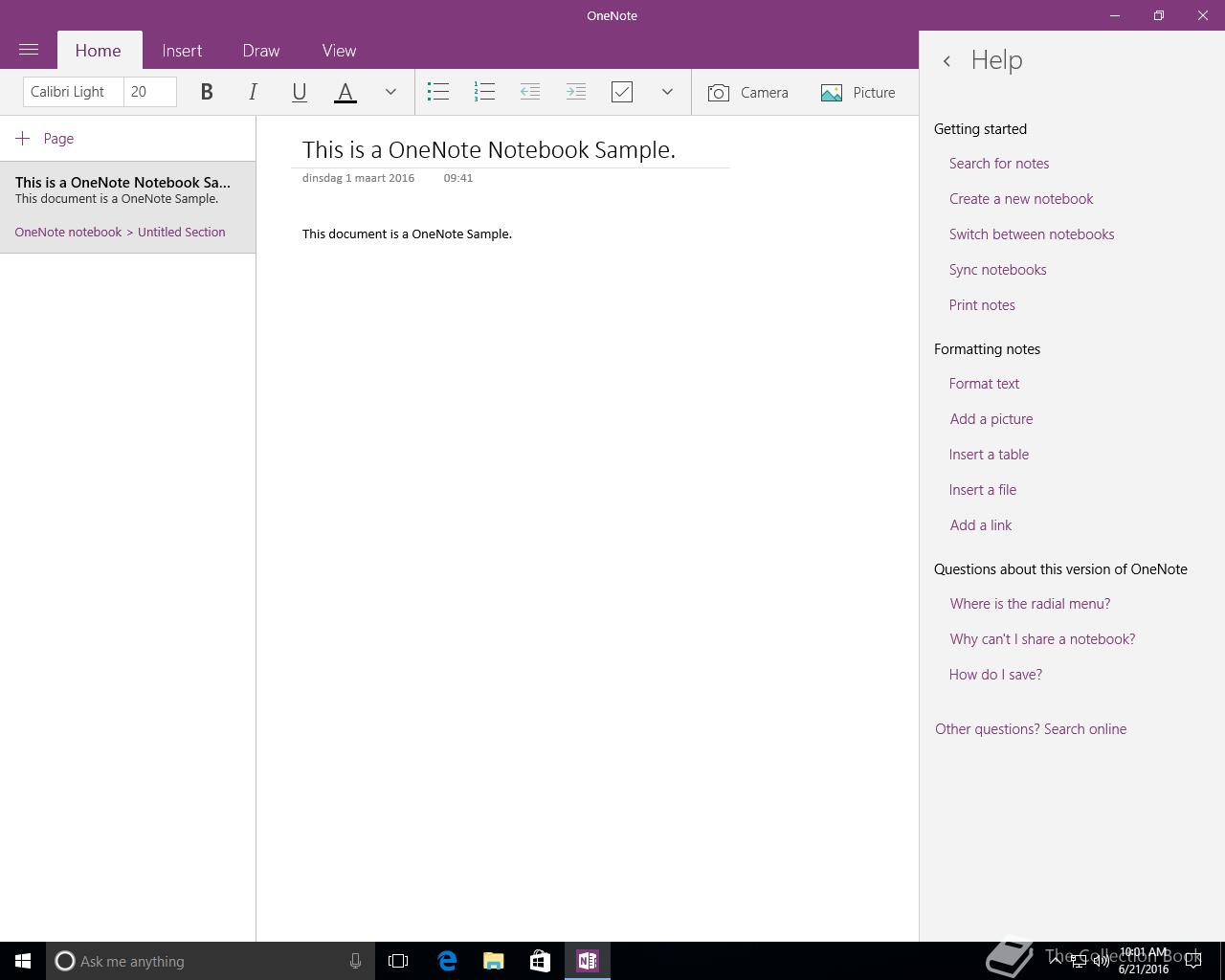The height and width of the screenshot is (980, 1225).
Task: Expand more paragraph options chevron
Action: coord(667,92)
